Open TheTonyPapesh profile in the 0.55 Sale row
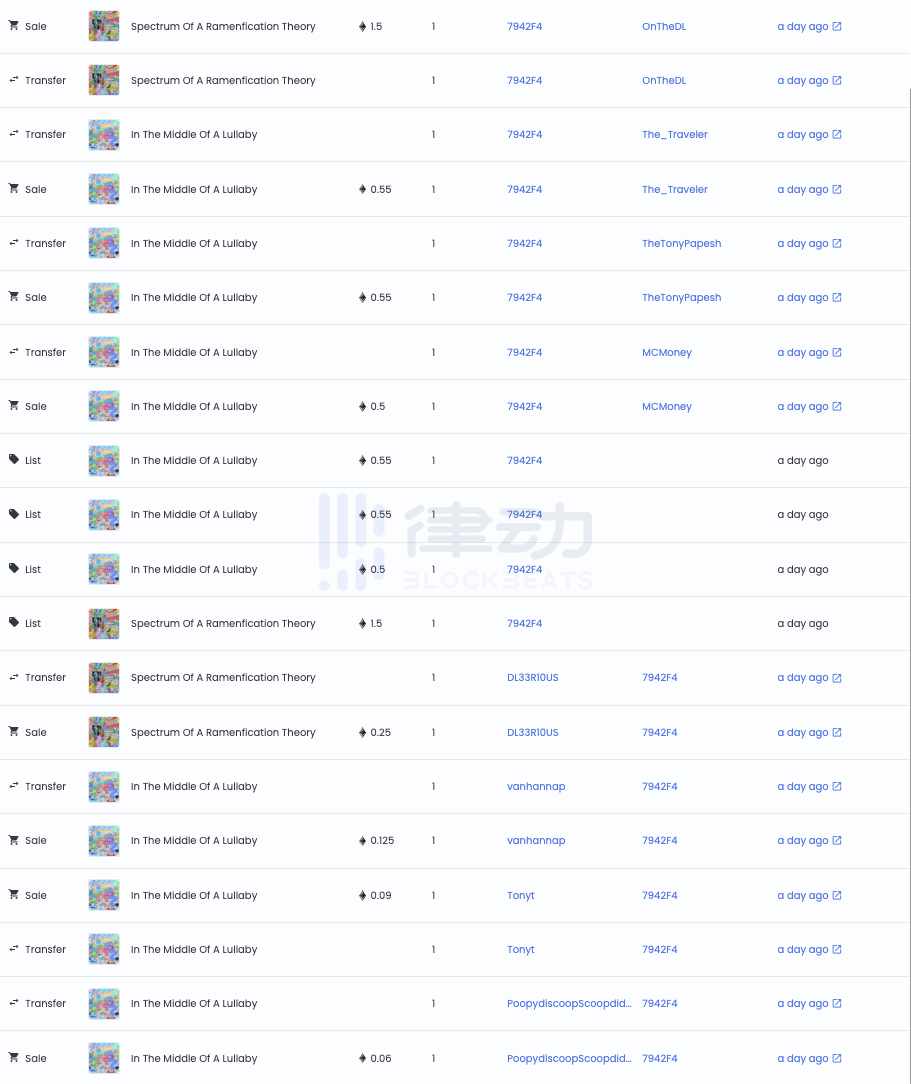The image size is (911, 1084). pos(682,297)
